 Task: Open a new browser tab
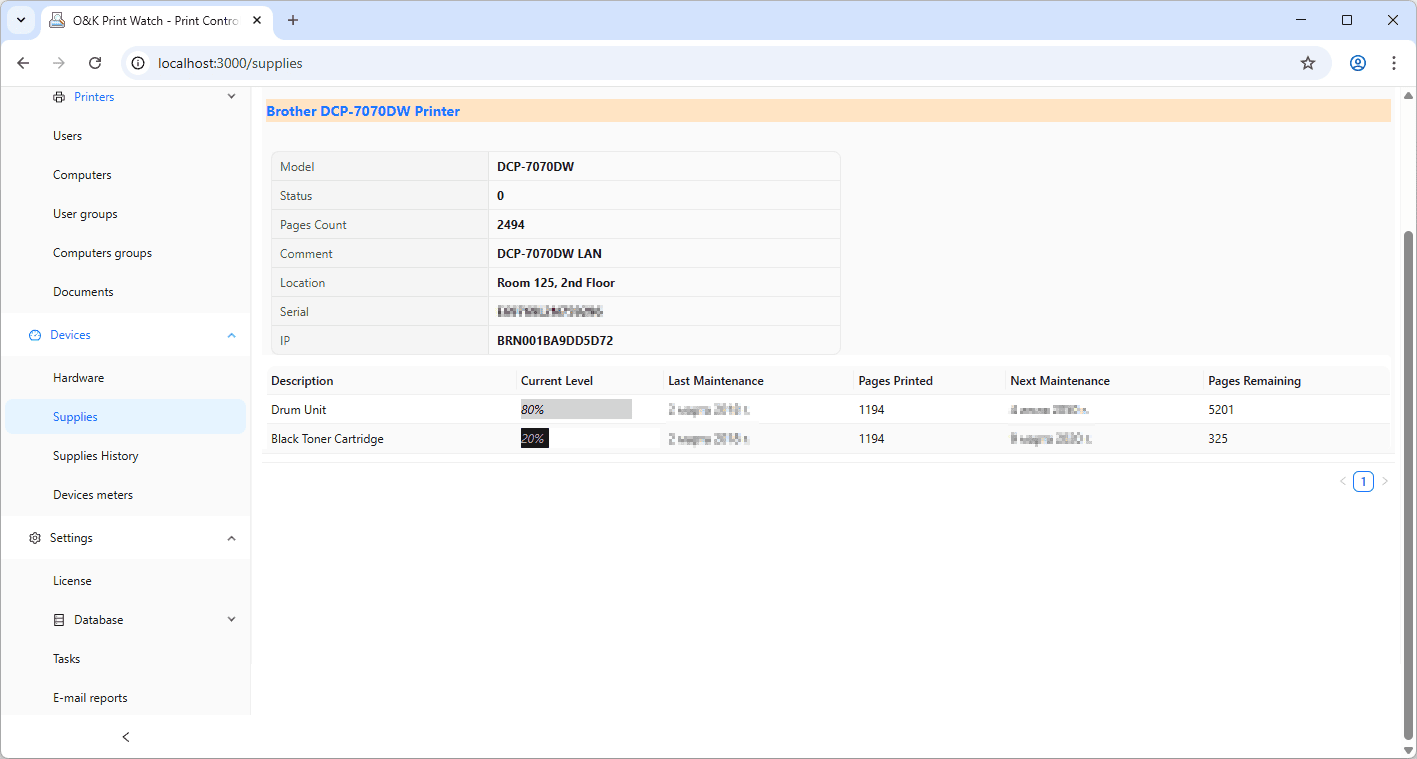click(x=293, y=20)
